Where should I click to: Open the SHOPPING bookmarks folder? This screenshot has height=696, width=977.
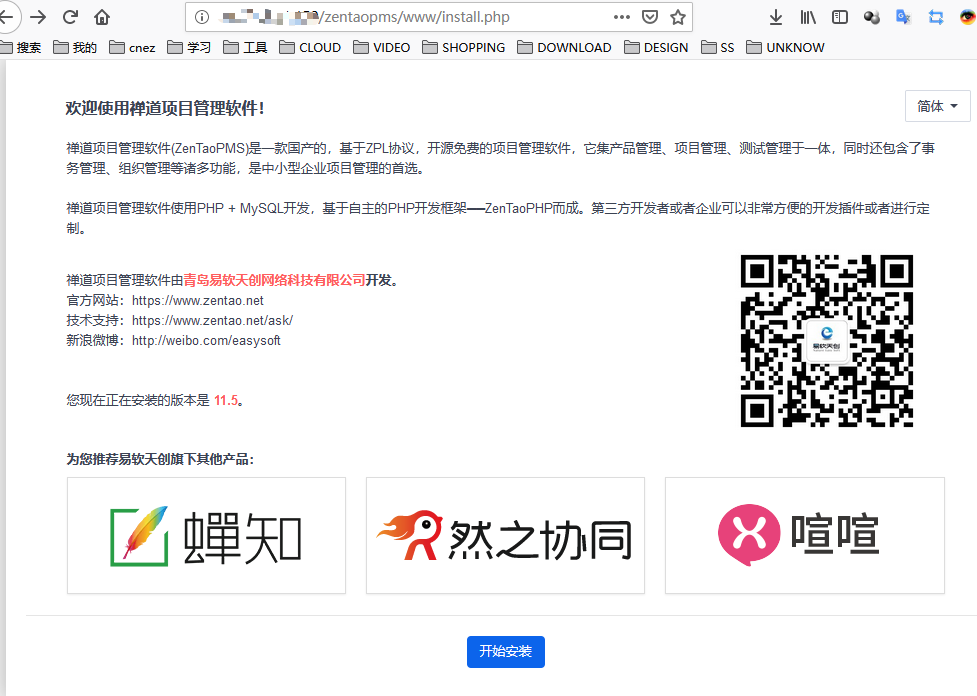[x=464, y=47]
